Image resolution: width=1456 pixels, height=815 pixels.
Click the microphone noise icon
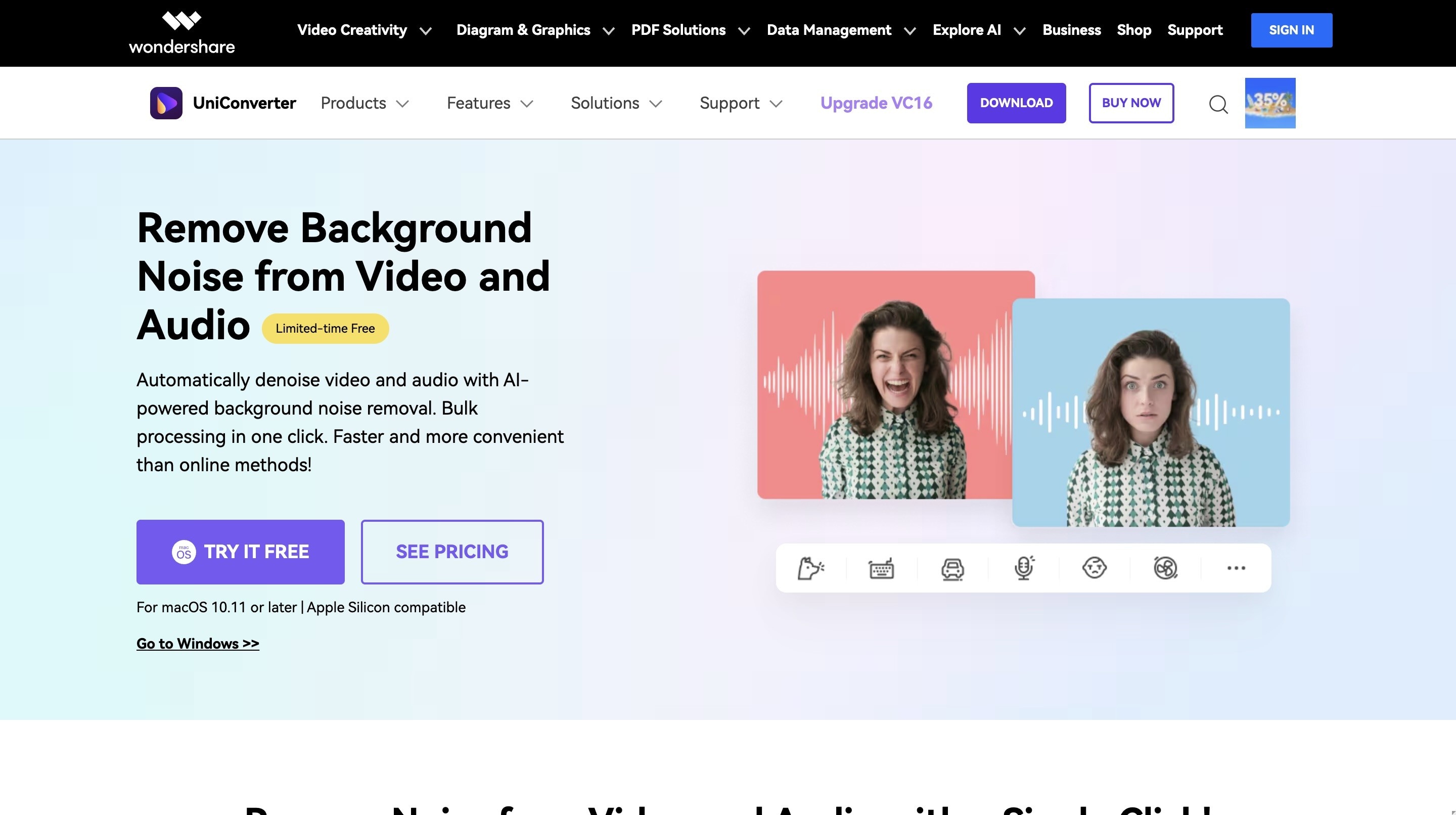click(1024, 568)
